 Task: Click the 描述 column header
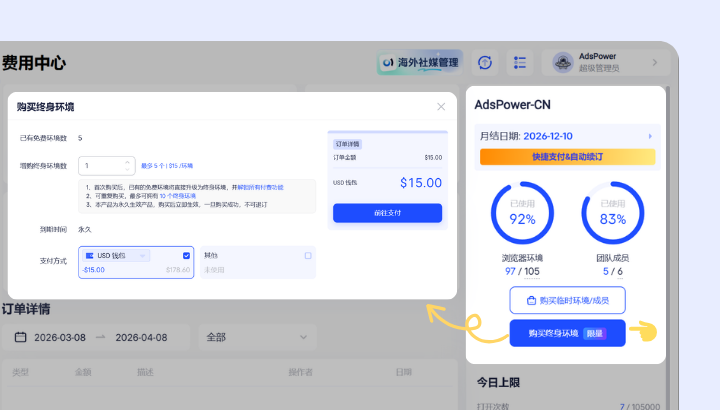click(145, 372)
